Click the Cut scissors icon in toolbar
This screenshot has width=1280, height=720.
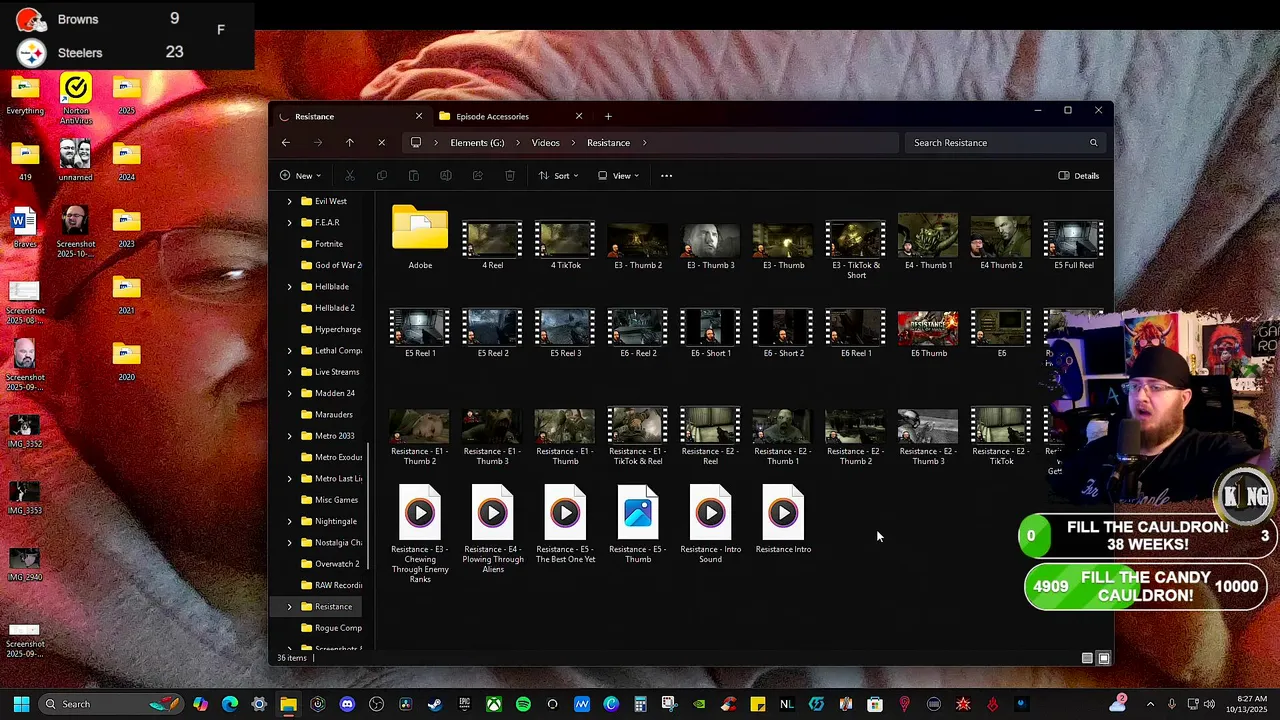(x=350, y=176)
